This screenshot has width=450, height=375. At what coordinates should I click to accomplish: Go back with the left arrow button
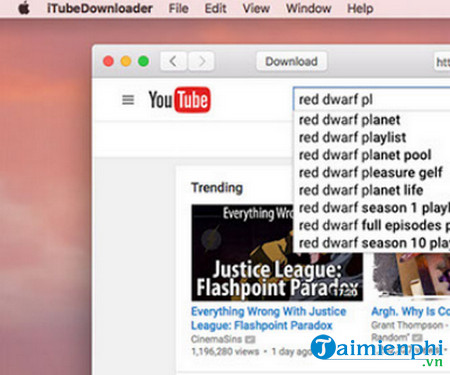click(x=173, y=61)
